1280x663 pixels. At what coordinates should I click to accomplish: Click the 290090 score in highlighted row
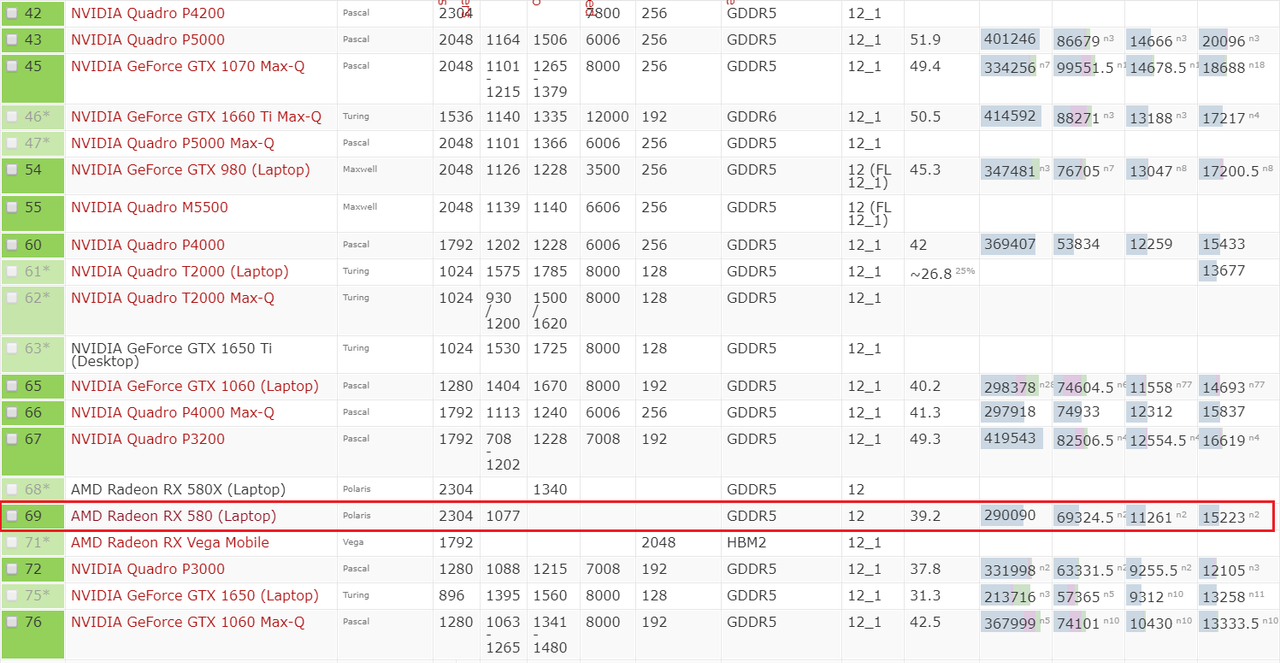click(x=1010, y=516)
